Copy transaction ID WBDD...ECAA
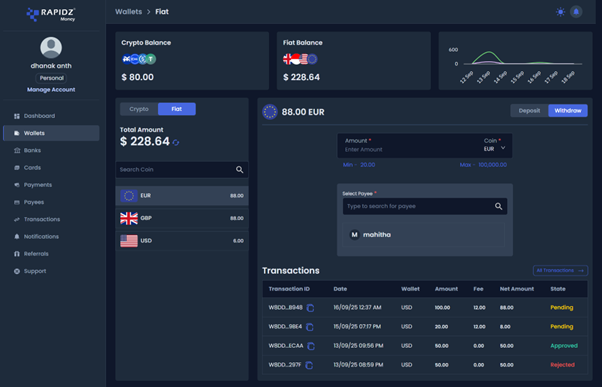Screen dimensions: 602x387 (x=311, y=346)
